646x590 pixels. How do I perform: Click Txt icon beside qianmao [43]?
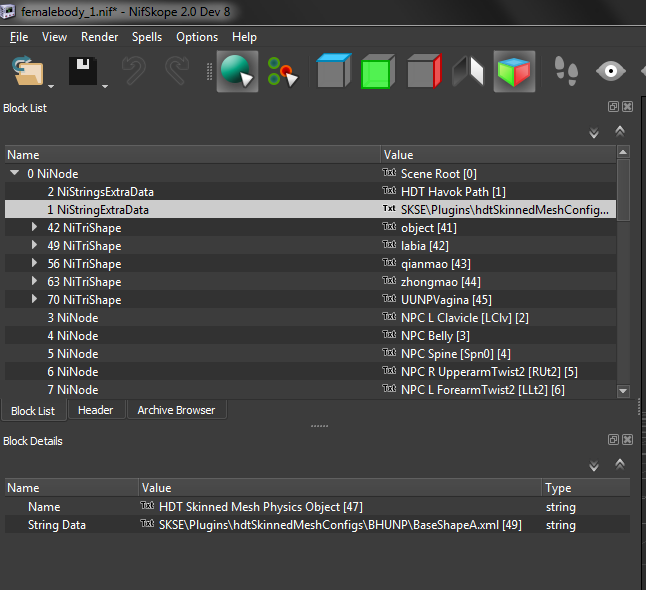(x=389, y=262)
